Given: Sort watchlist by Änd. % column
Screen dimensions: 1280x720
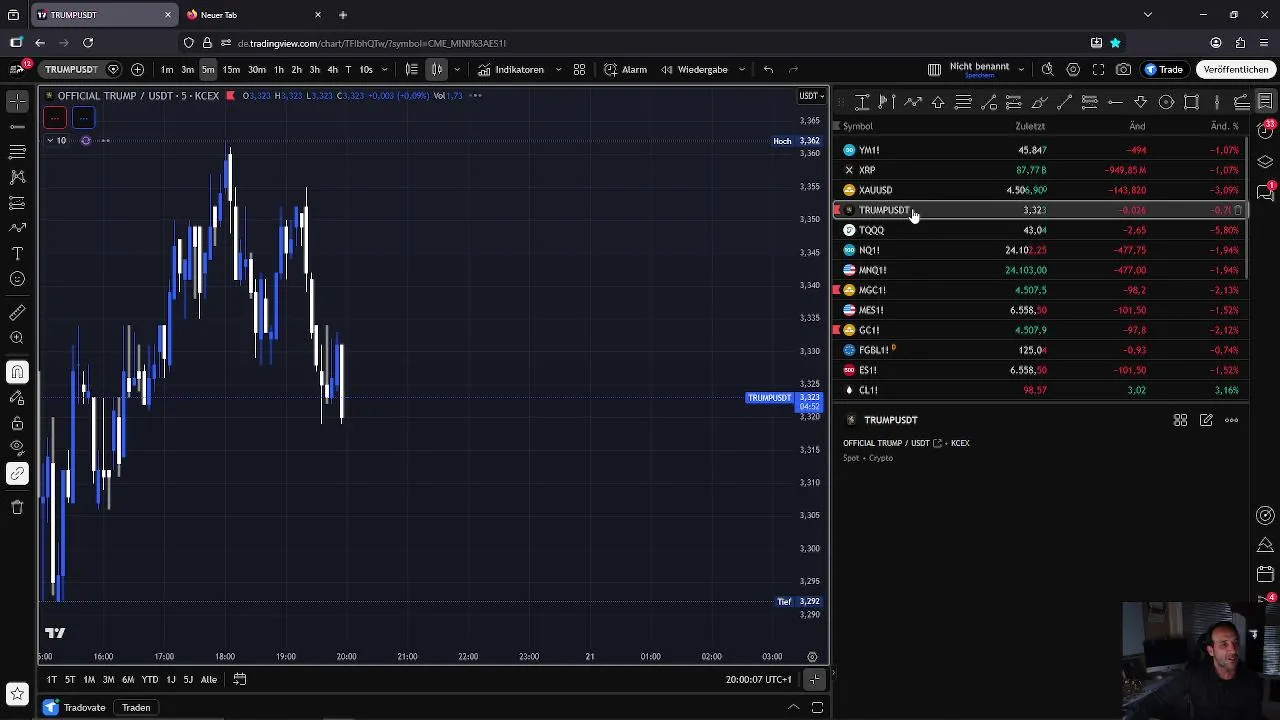Looking at the screenshot, I should pos(1224,126).
